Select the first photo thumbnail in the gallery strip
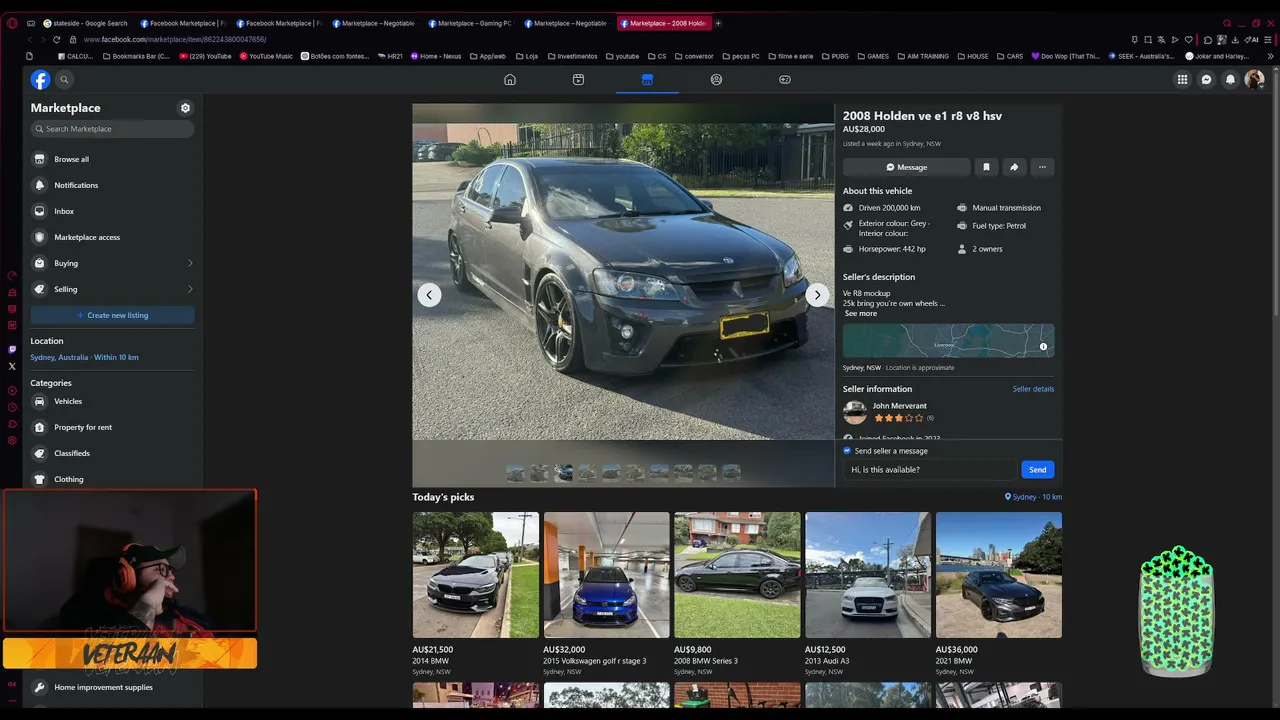Image resolution: width=1280 pixels, height=720 pixels. pos(515,472)
